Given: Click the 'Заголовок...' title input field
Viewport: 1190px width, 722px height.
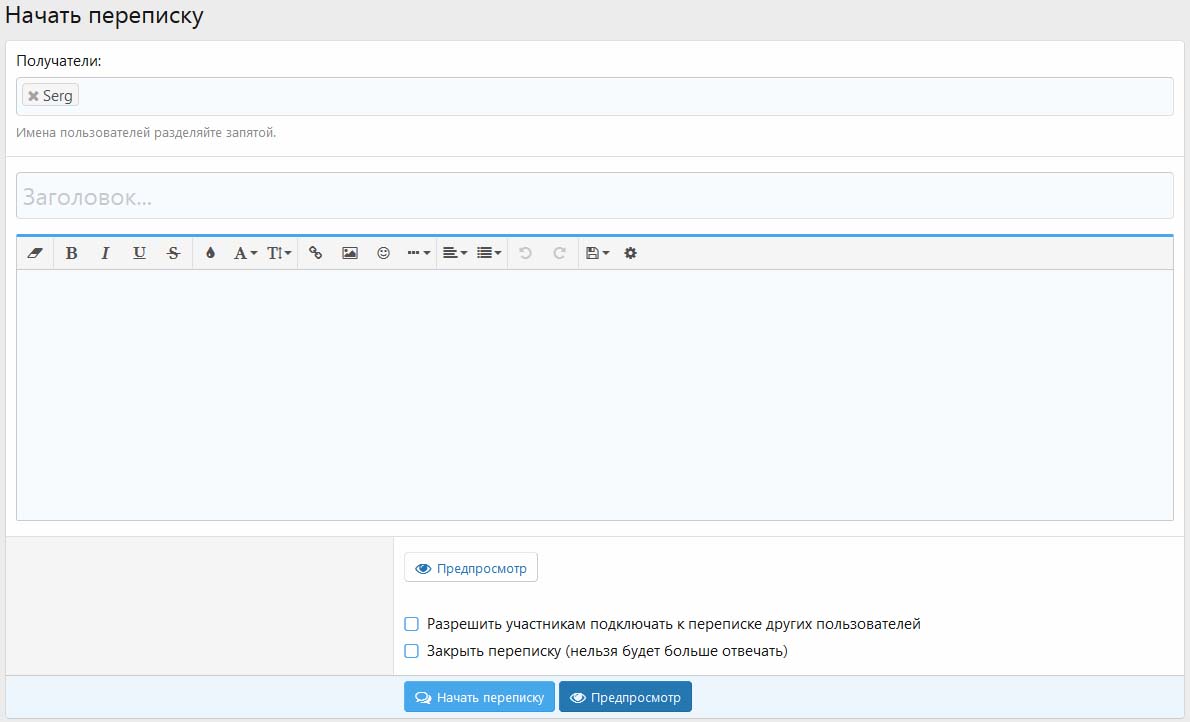Looking at the screenshot, I should click(594, 196).
